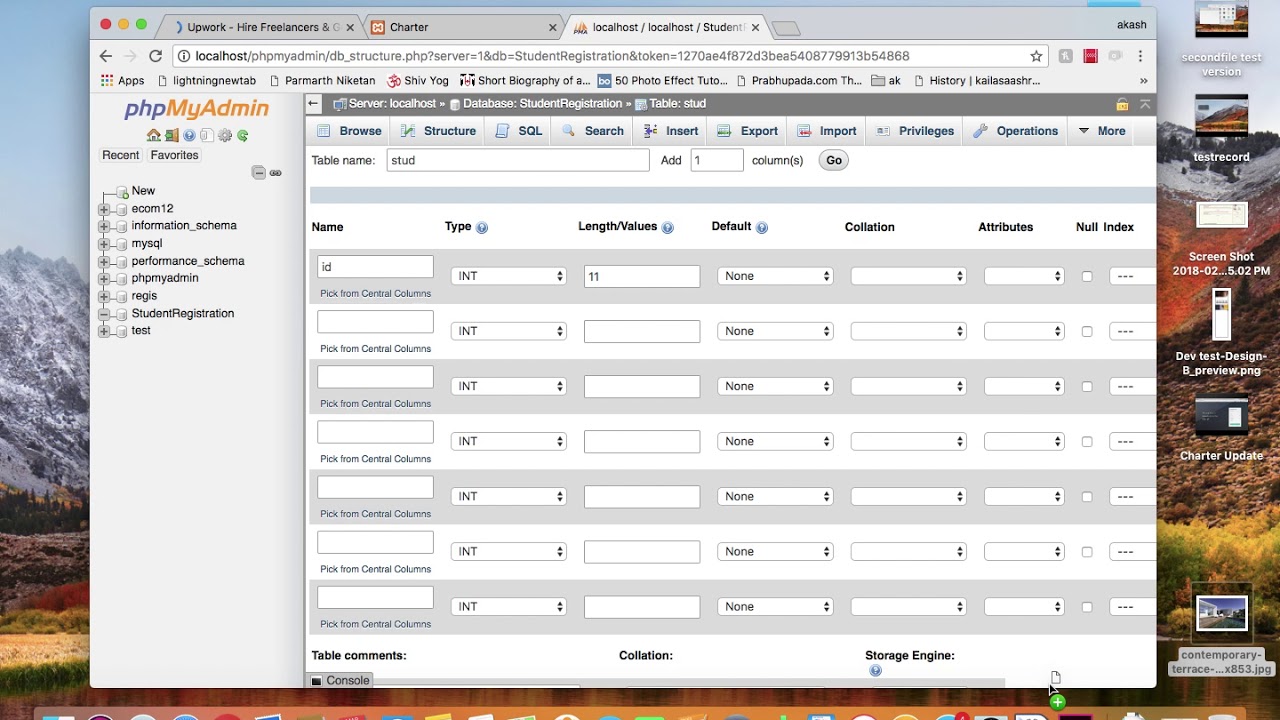The width and height of the screenshot is (1280, 720).
Task: Click the Recent tables button
Action: pyautogui.click(x=120, y=155)
